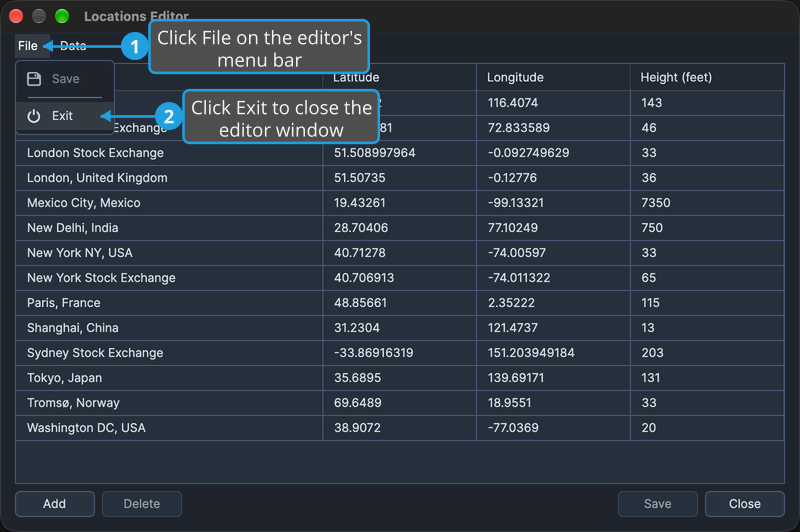Click the floppy disk Save icon
800x532 pixels.
pyautogui.click(x=34, y=79)
